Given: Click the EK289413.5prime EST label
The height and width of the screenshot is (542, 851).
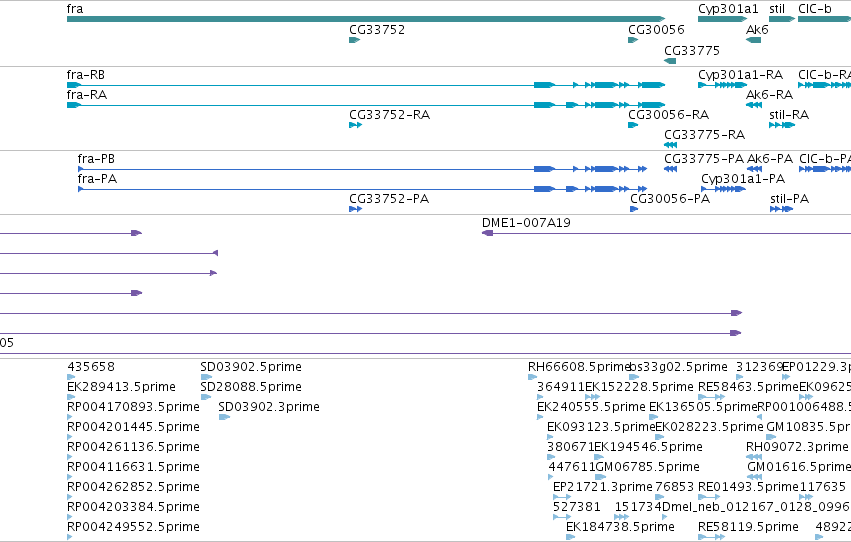Looking at the screenshot, I should 121,387.
